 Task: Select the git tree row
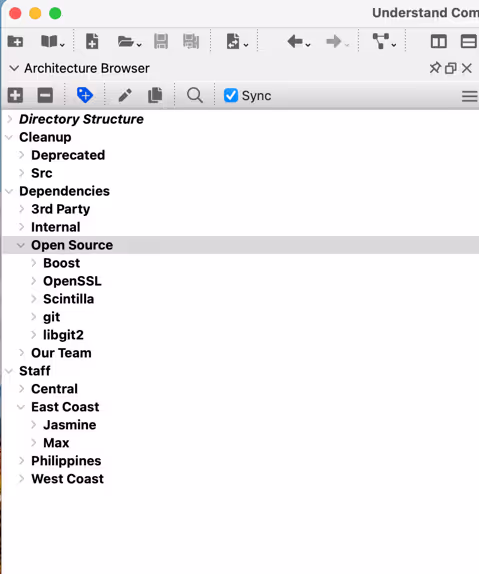pos(240,317)
